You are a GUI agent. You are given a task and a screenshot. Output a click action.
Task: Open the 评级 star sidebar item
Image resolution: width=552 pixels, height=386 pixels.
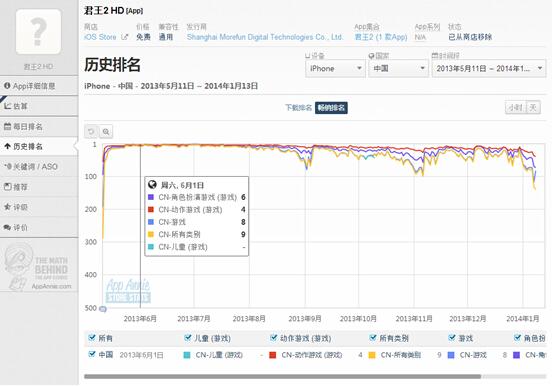[x=39, y=207]
